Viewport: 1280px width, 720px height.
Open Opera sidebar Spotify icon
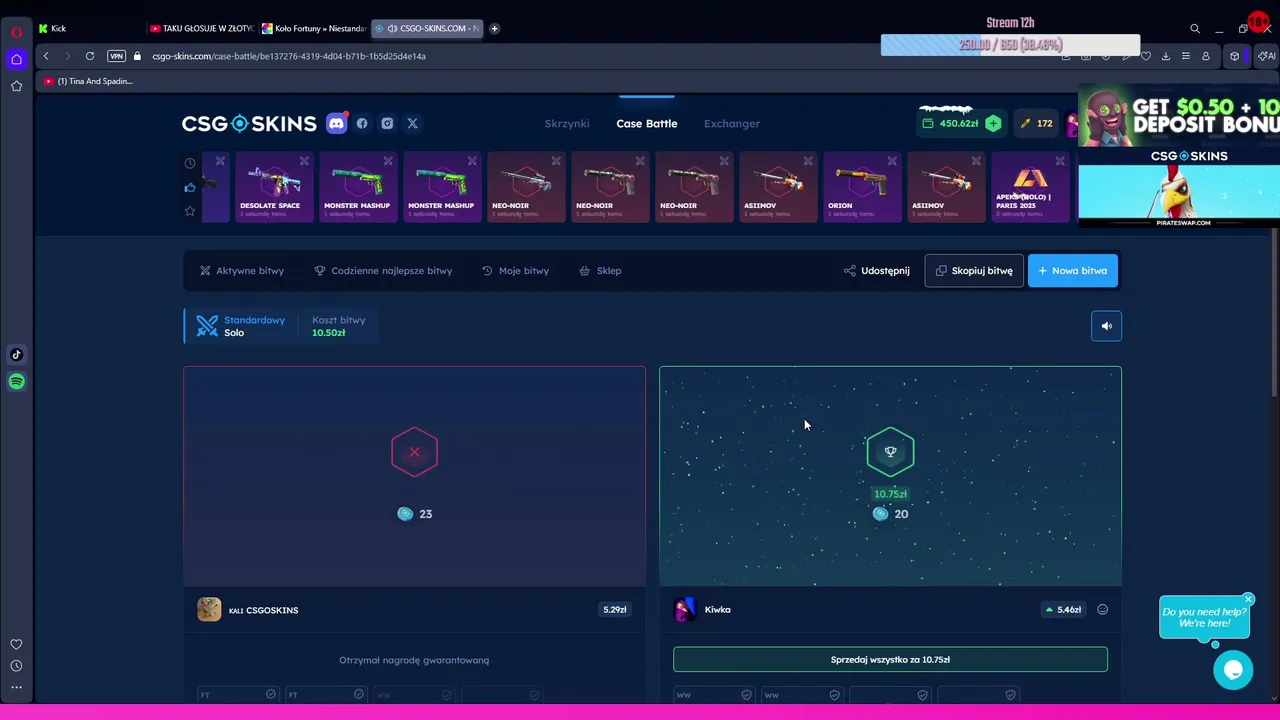pos(16,381)
